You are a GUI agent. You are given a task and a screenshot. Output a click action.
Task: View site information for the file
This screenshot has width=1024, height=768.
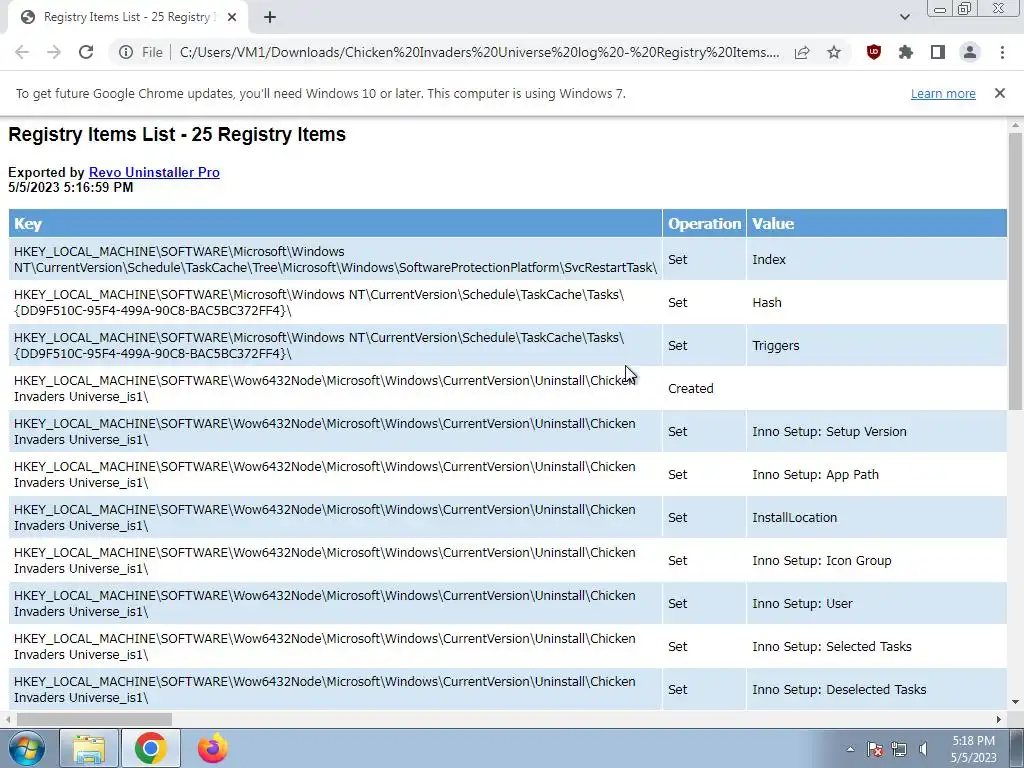[x=126, y=52]
